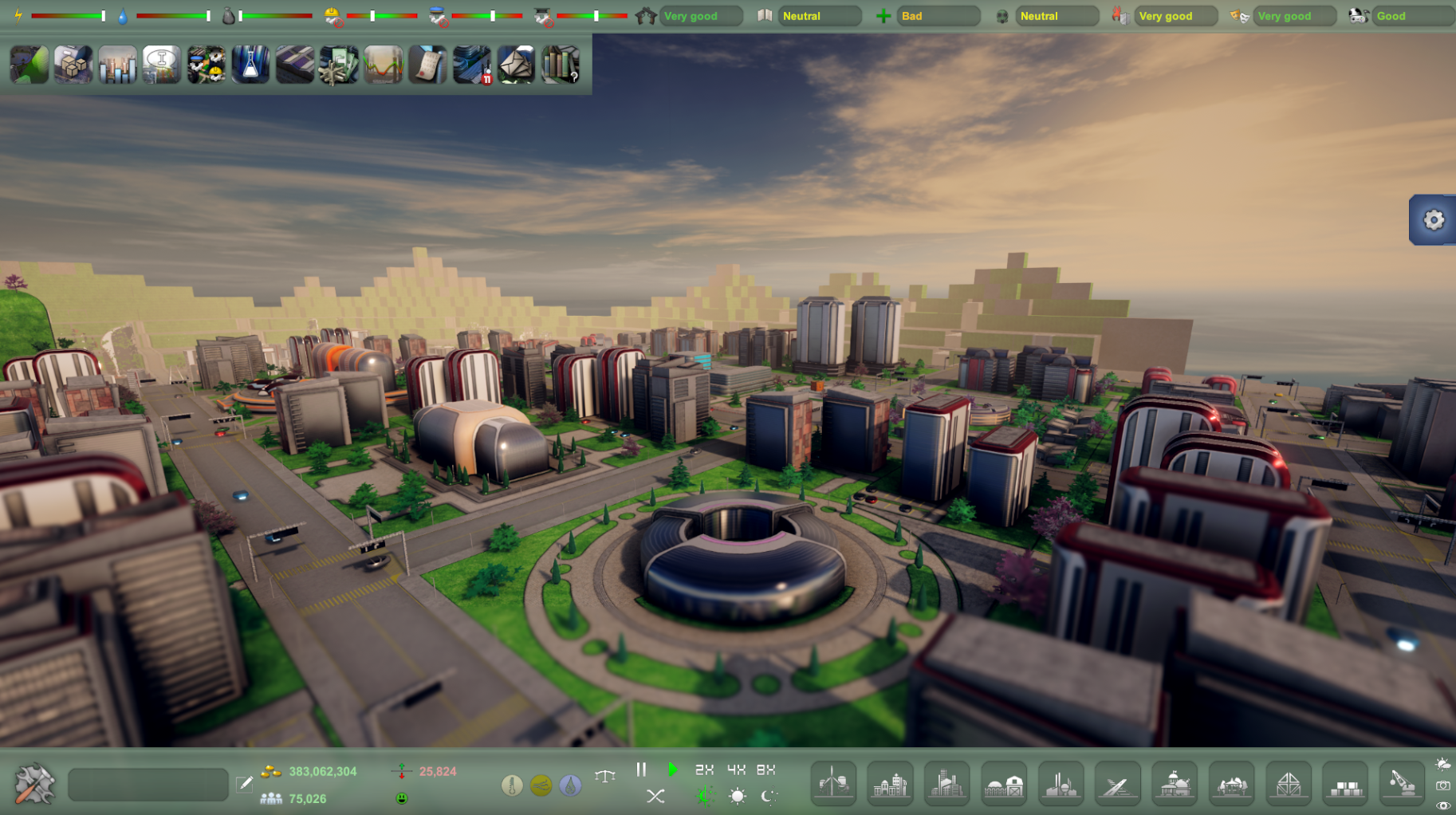Viewport: 1456px width, 815px height.
Task: Select the always-night moon mode
Action: coord(769,796)
